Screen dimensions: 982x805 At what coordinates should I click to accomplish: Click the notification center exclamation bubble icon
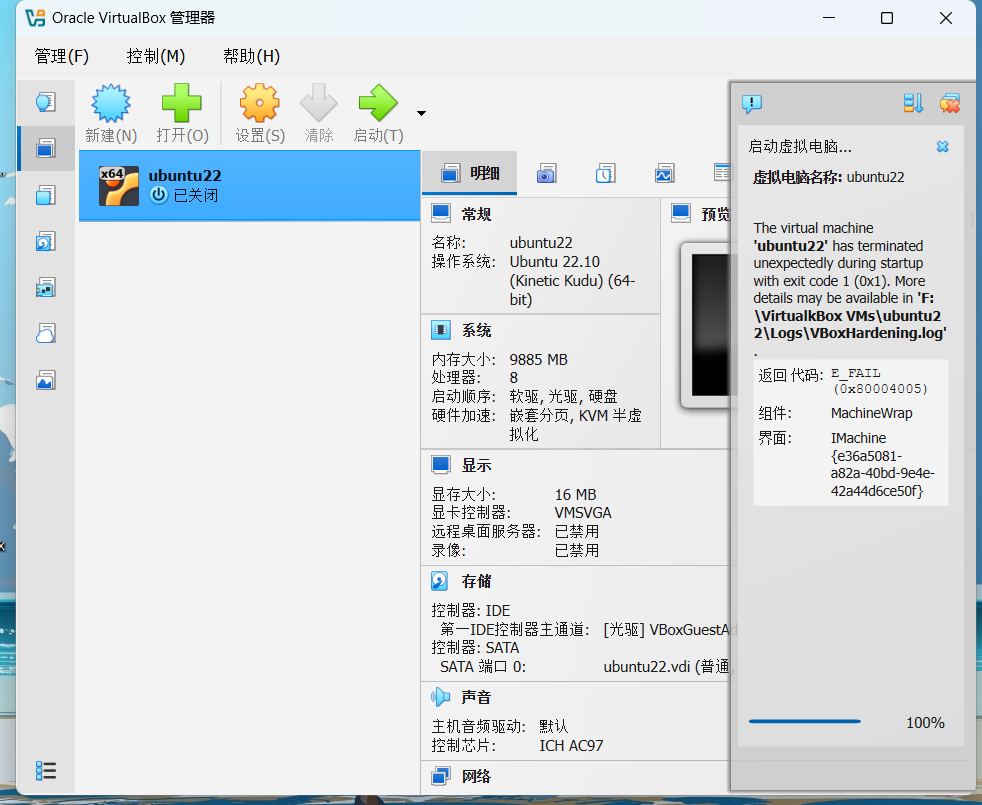click(752, 103)
